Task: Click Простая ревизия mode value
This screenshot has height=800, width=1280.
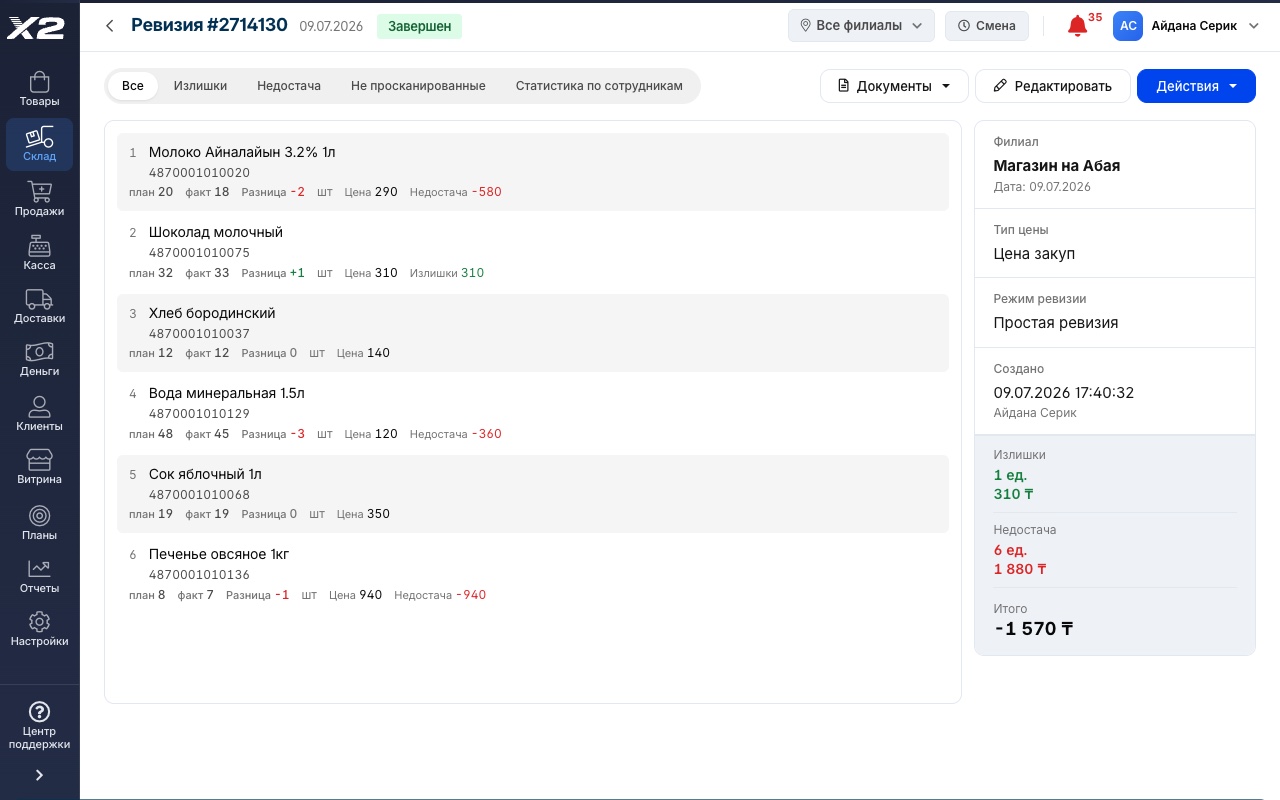Action: pyautogui.click(x=1056, y=323)
